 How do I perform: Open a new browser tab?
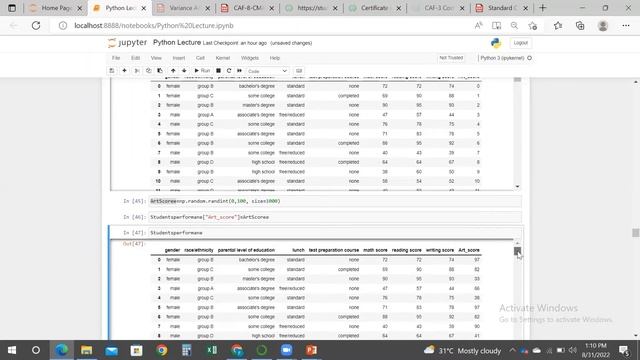click(x=542, y=8)
